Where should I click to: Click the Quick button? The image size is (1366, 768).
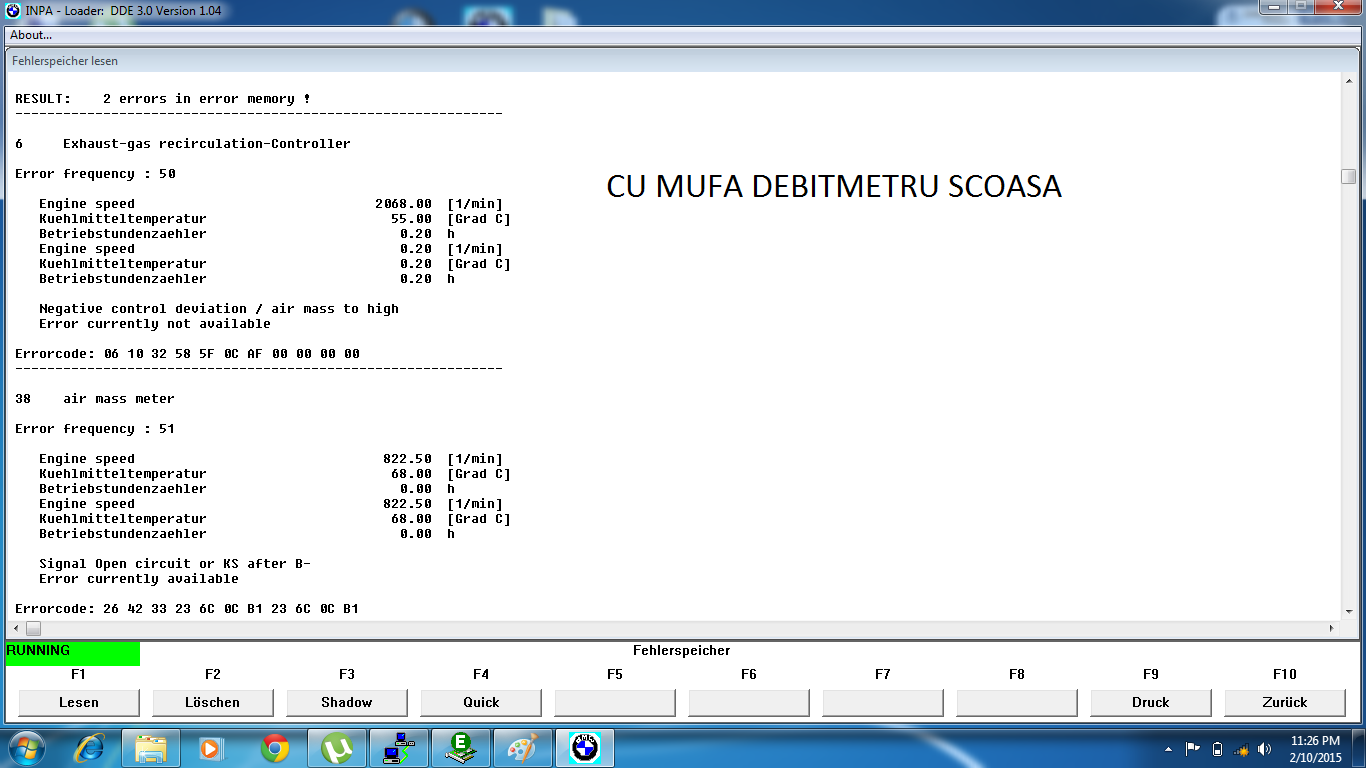tap(481, 703)
